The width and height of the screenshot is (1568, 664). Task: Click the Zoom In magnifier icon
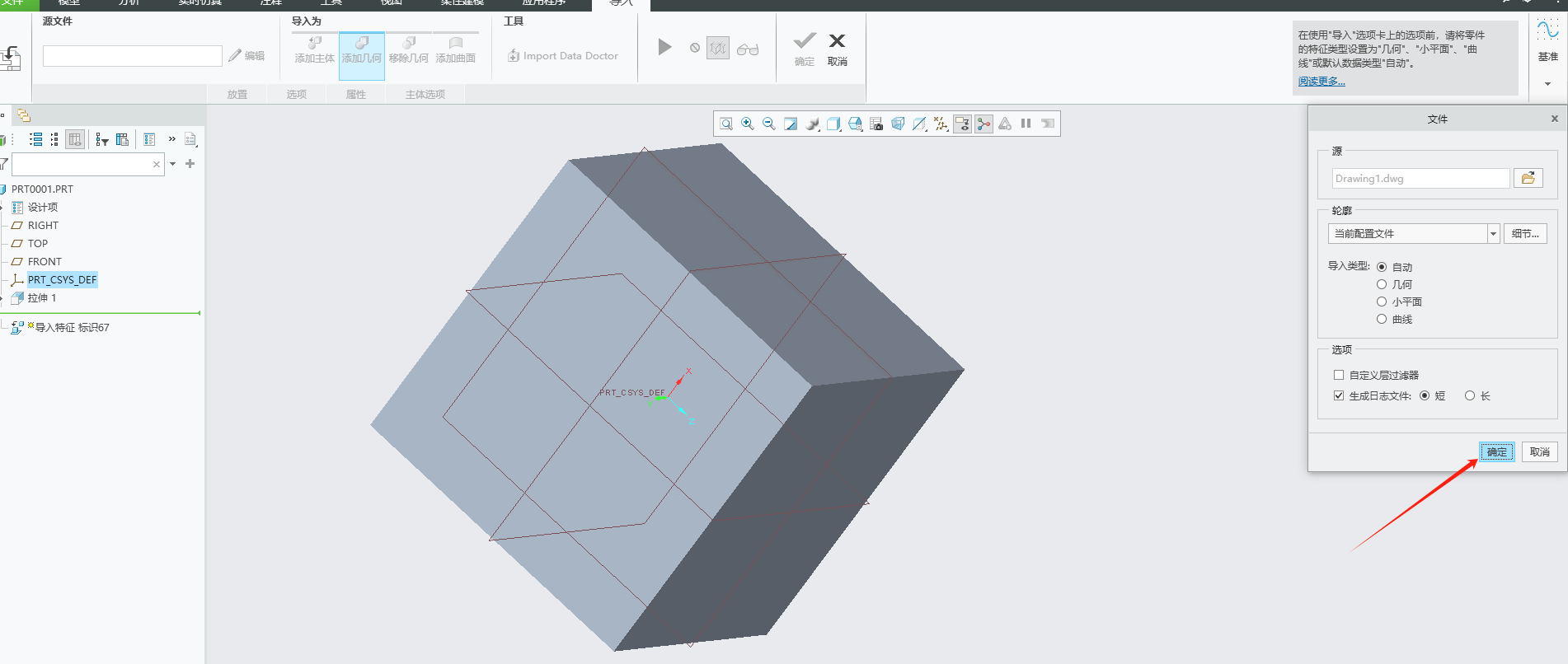click(x=748, y=124)
